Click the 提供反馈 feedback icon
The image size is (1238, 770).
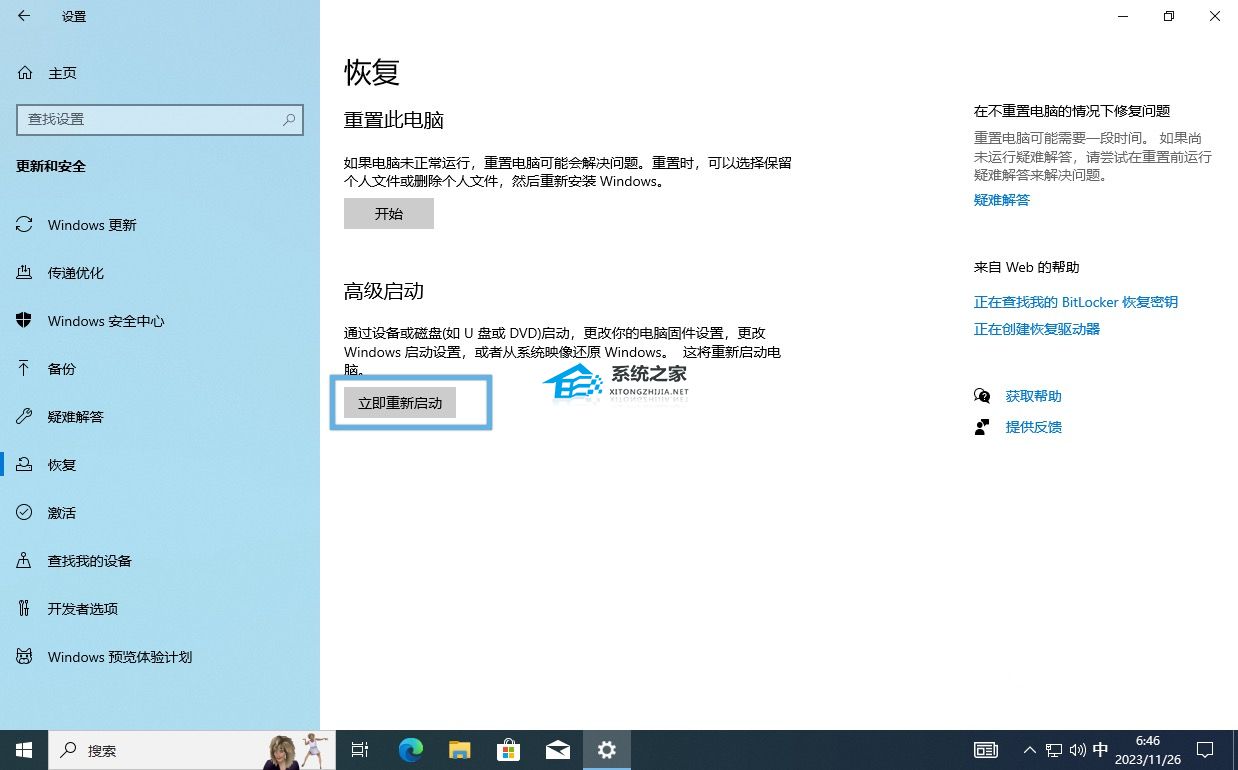click(x=982, y=427)
